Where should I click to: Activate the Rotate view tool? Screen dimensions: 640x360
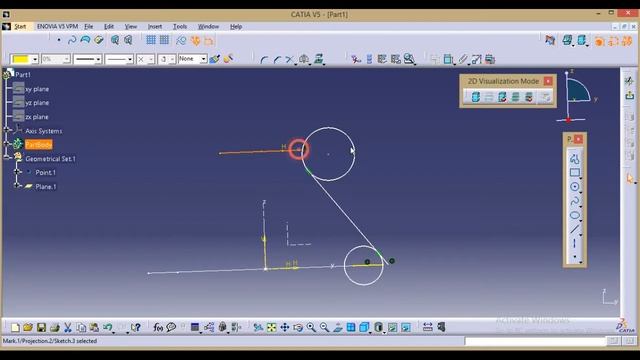pyautogui.click(x=298, y=327)
